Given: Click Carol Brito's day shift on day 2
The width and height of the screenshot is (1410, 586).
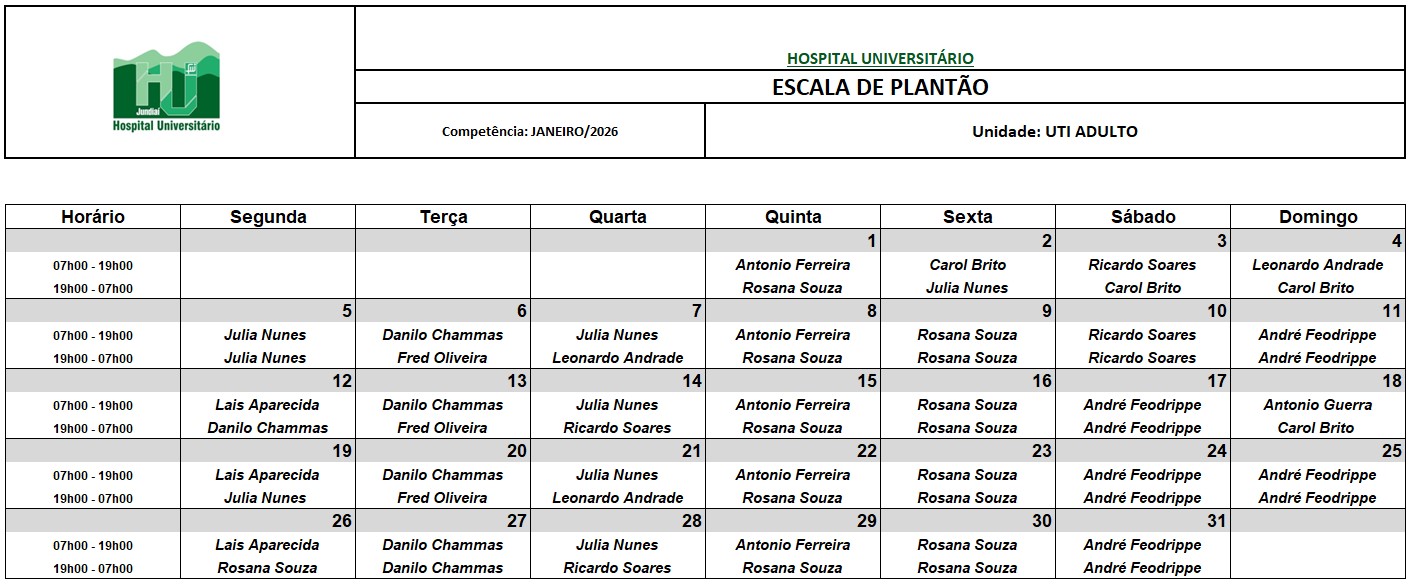Looking at the screenshot, I should click(x=967, y=265).
